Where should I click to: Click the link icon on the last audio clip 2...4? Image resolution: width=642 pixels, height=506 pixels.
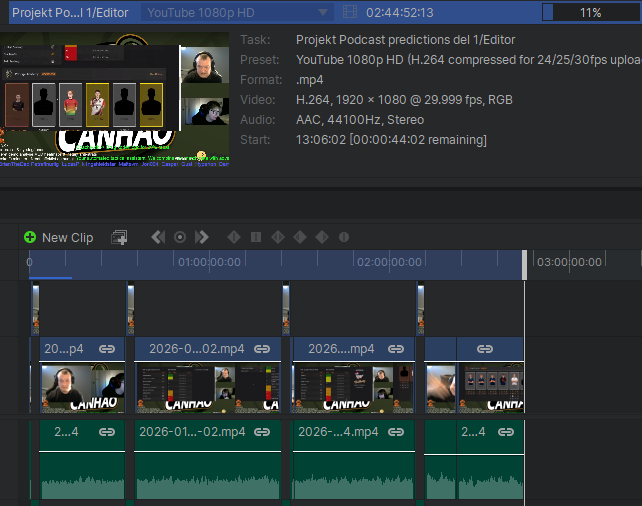coord(506,432)
